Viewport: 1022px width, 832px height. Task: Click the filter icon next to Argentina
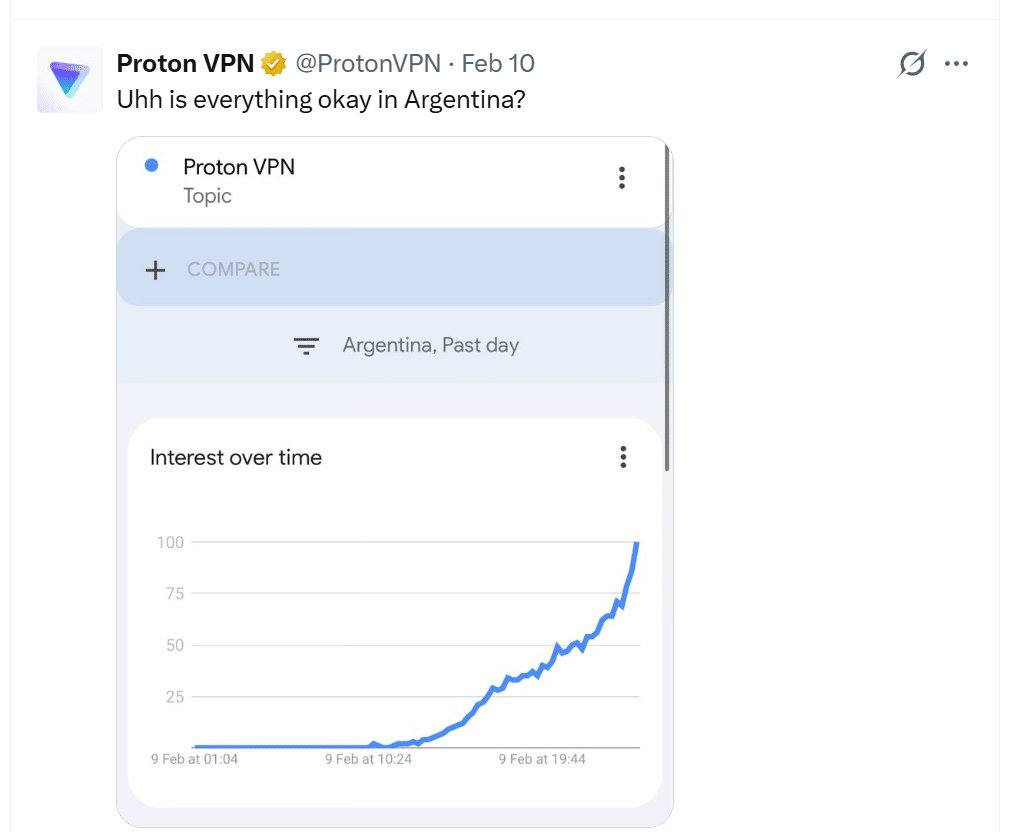pyautogui.click(x=306, y=346)
